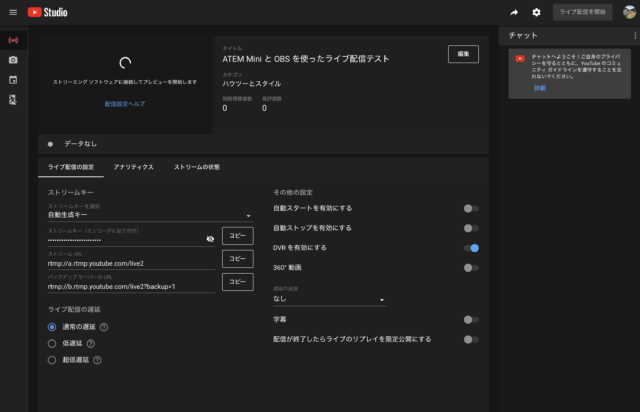Select the live stream icon in sidebar
The width and height of the screenshot is (640, 412).
(x=13, y=41)
